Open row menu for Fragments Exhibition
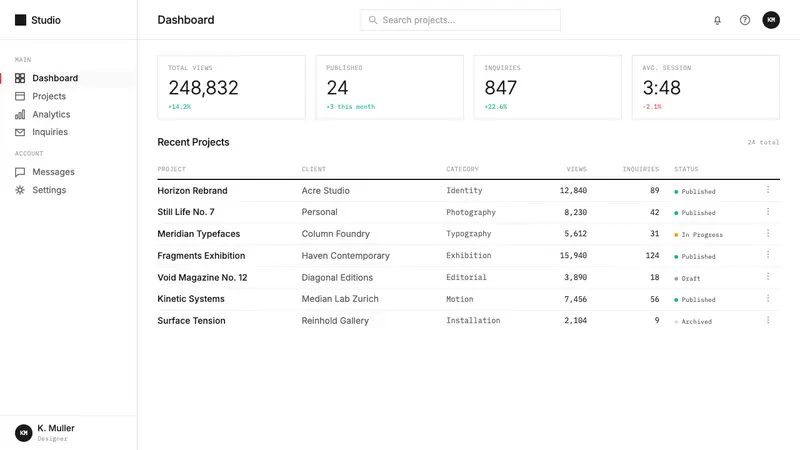800x450 pixels. click(768, 255)
